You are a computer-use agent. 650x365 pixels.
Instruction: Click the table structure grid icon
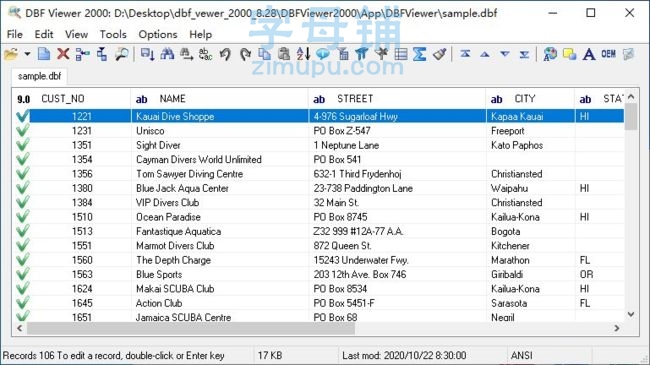400,54
